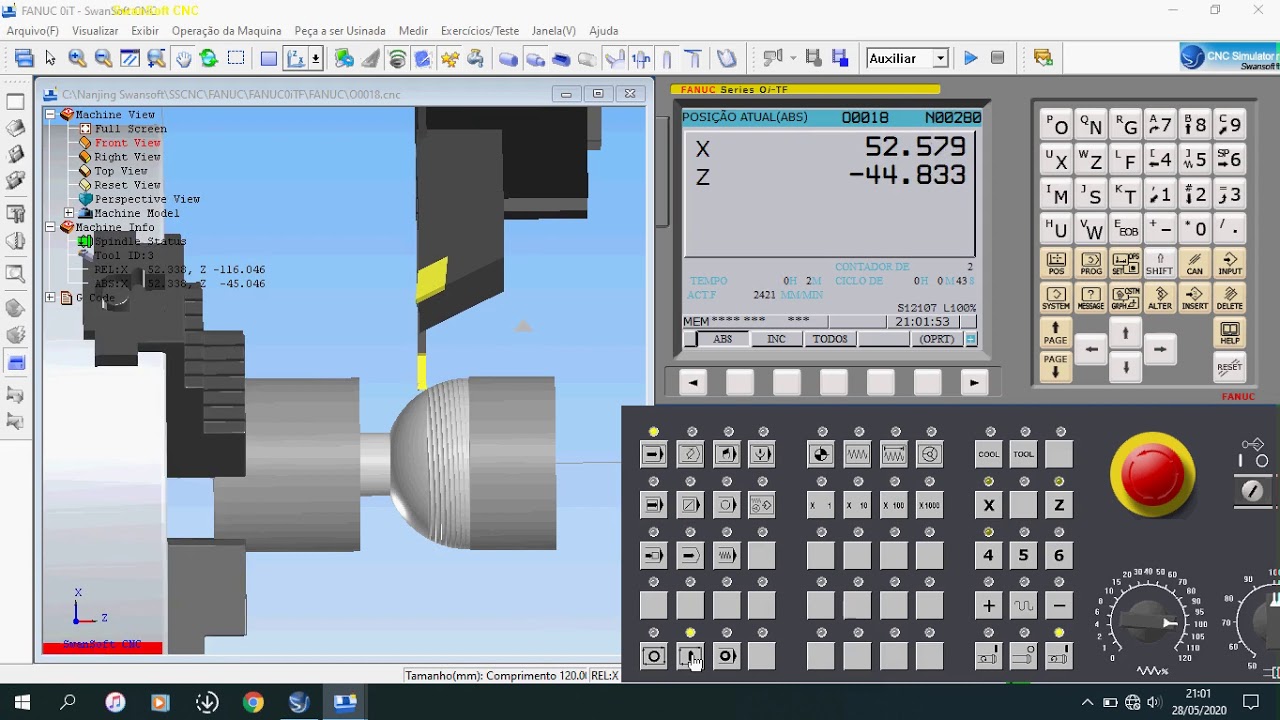Click the RESET key
The image size is (1280, 720).
1230,367
